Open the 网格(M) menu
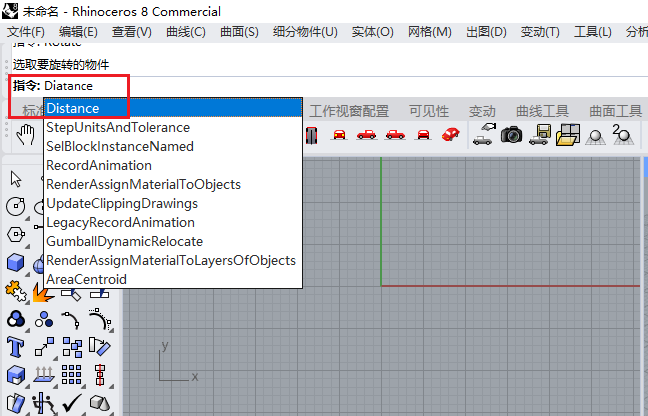 429,32
